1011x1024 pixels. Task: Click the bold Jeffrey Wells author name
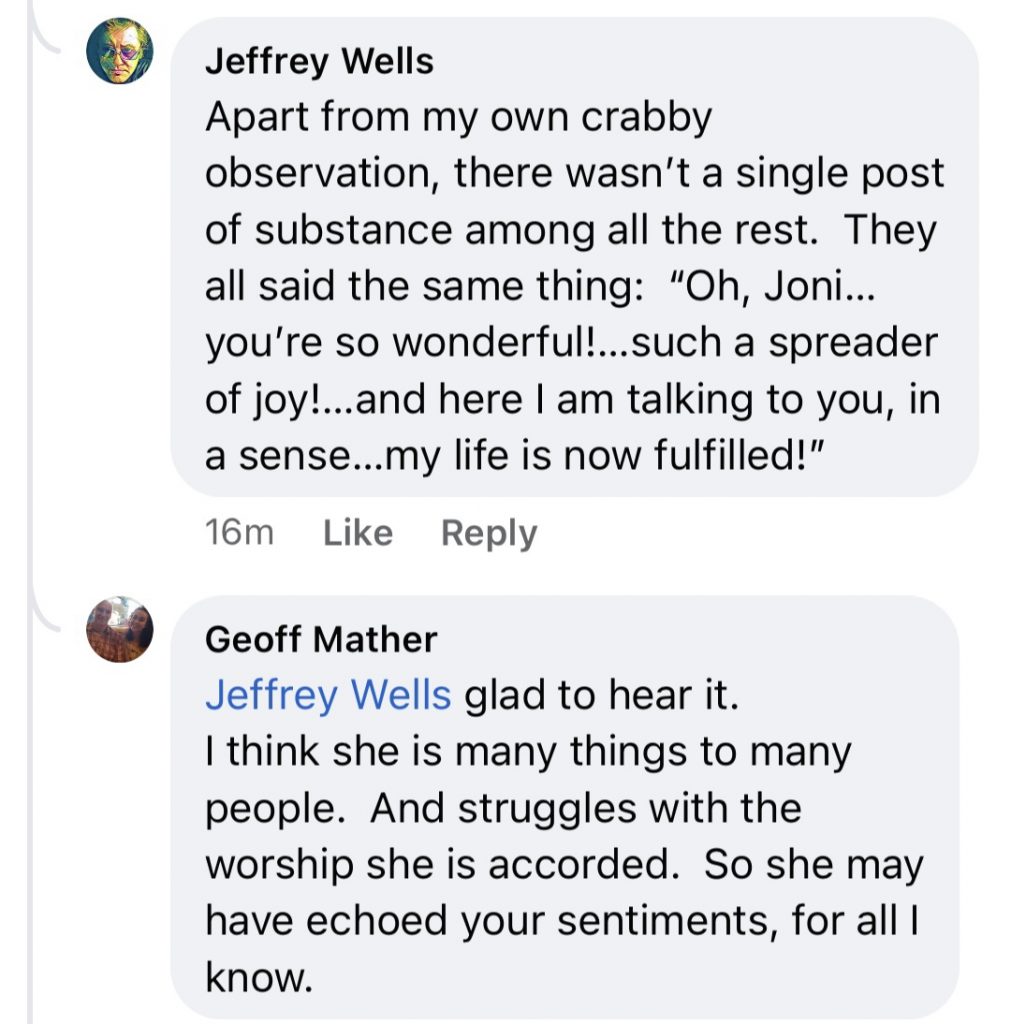pos(319,62)
